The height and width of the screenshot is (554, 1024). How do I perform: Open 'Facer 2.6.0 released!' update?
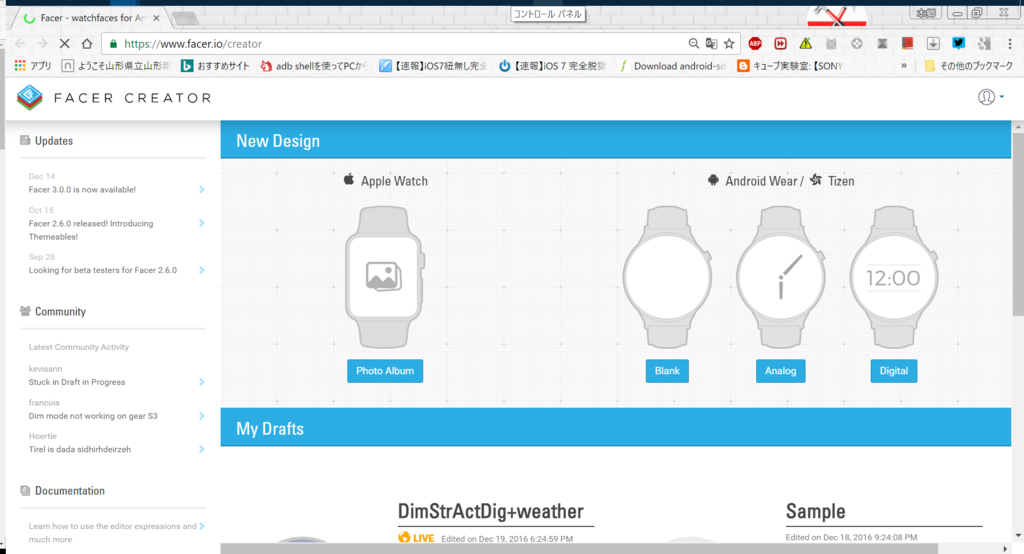(x=91, y=230)
